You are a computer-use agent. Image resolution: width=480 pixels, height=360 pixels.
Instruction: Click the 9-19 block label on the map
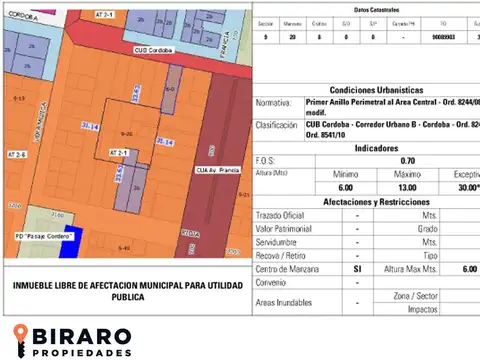pyautogui.click(x=19, y=98)
